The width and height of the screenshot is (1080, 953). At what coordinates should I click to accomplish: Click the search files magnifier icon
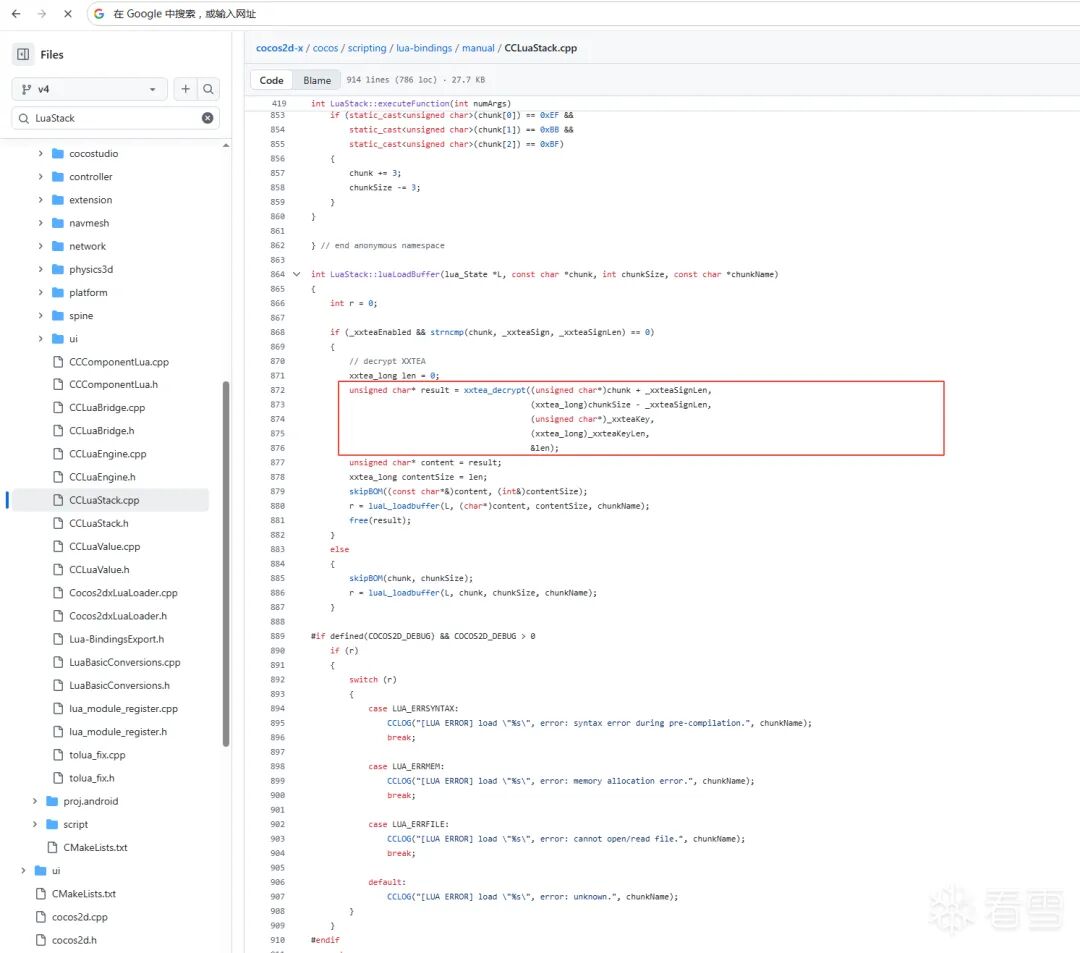pyautogui.click(x=208, y=89)
